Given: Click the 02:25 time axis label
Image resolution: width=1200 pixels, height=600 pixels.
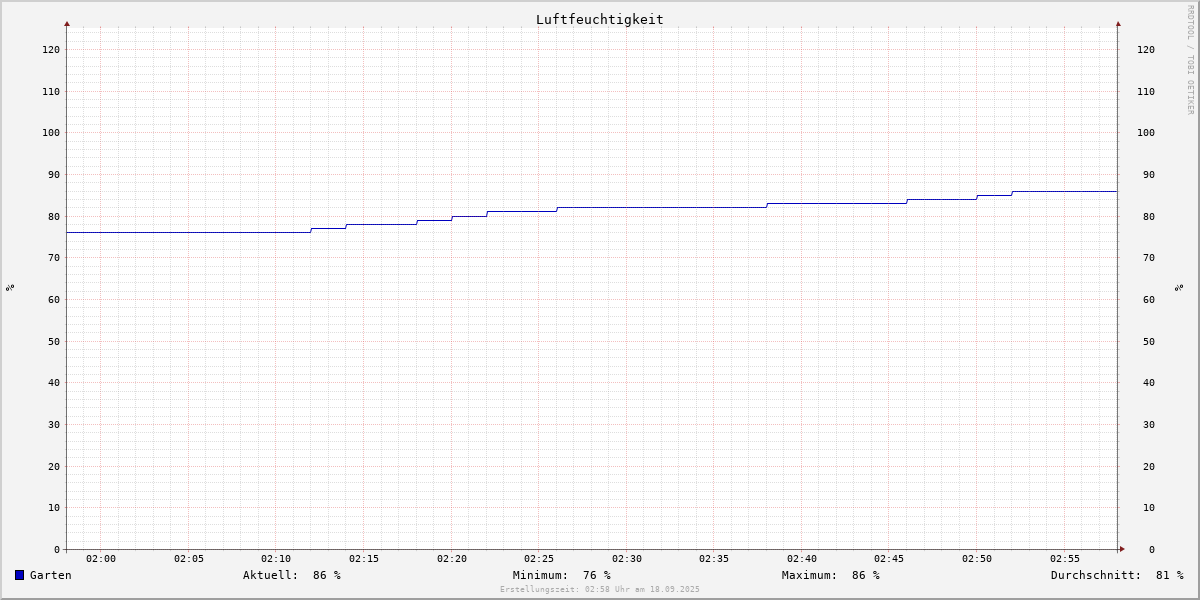Looking at the screenshot, I should 539,559.
